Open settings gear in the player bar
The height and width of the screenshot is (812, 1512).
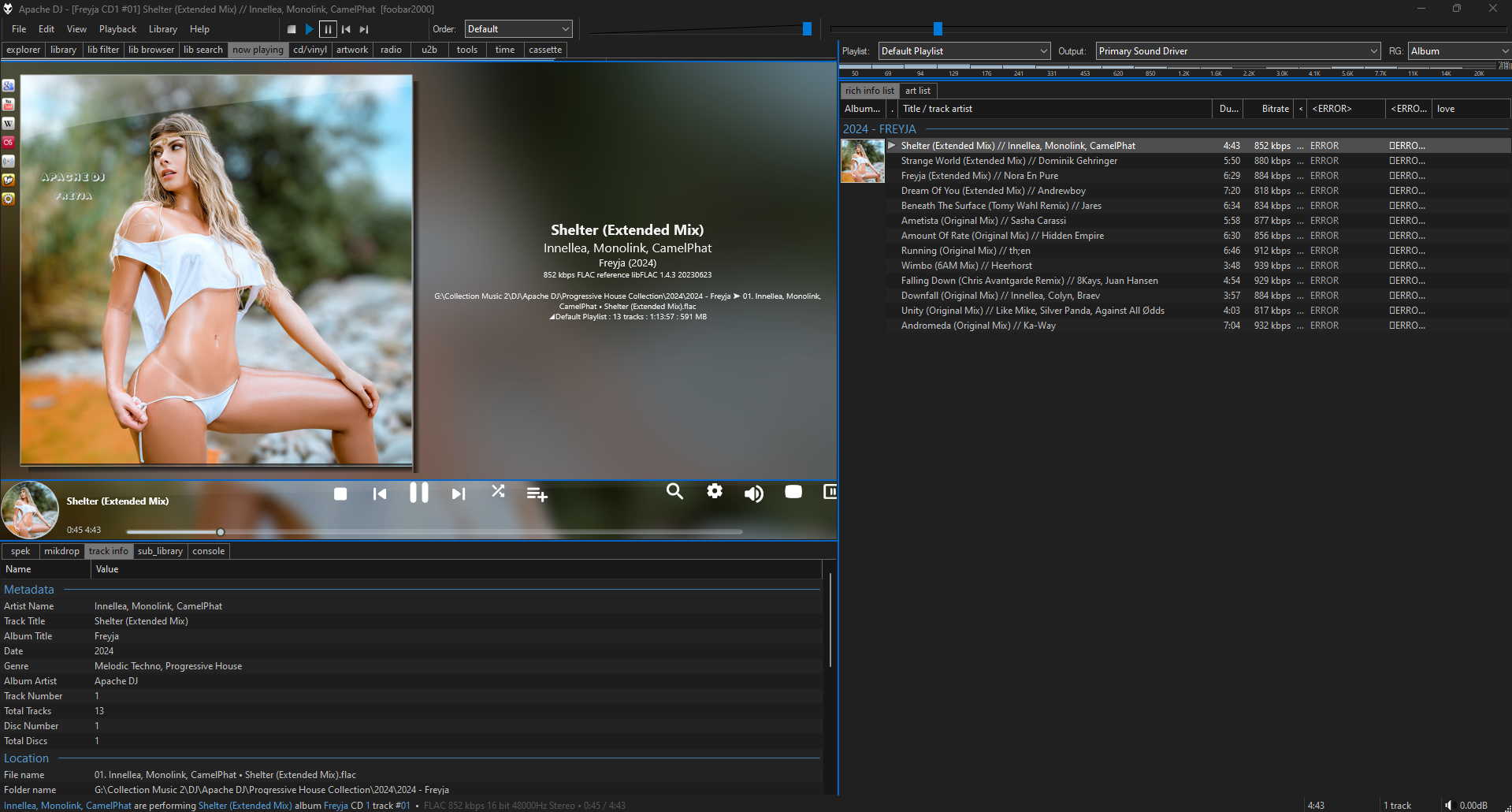click(x=715, y=491)
